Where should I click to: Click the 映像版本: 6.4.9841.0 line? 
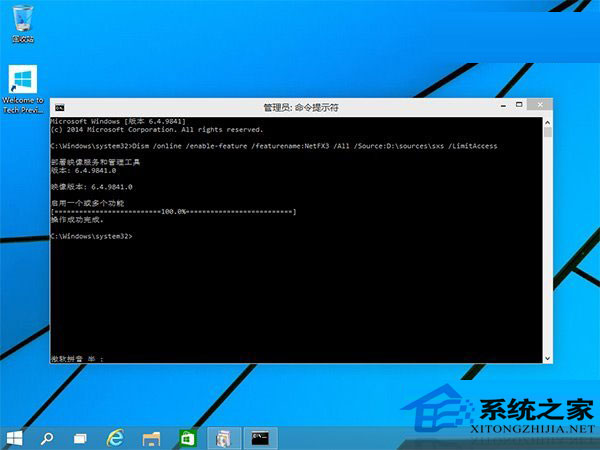coord(91,187)
